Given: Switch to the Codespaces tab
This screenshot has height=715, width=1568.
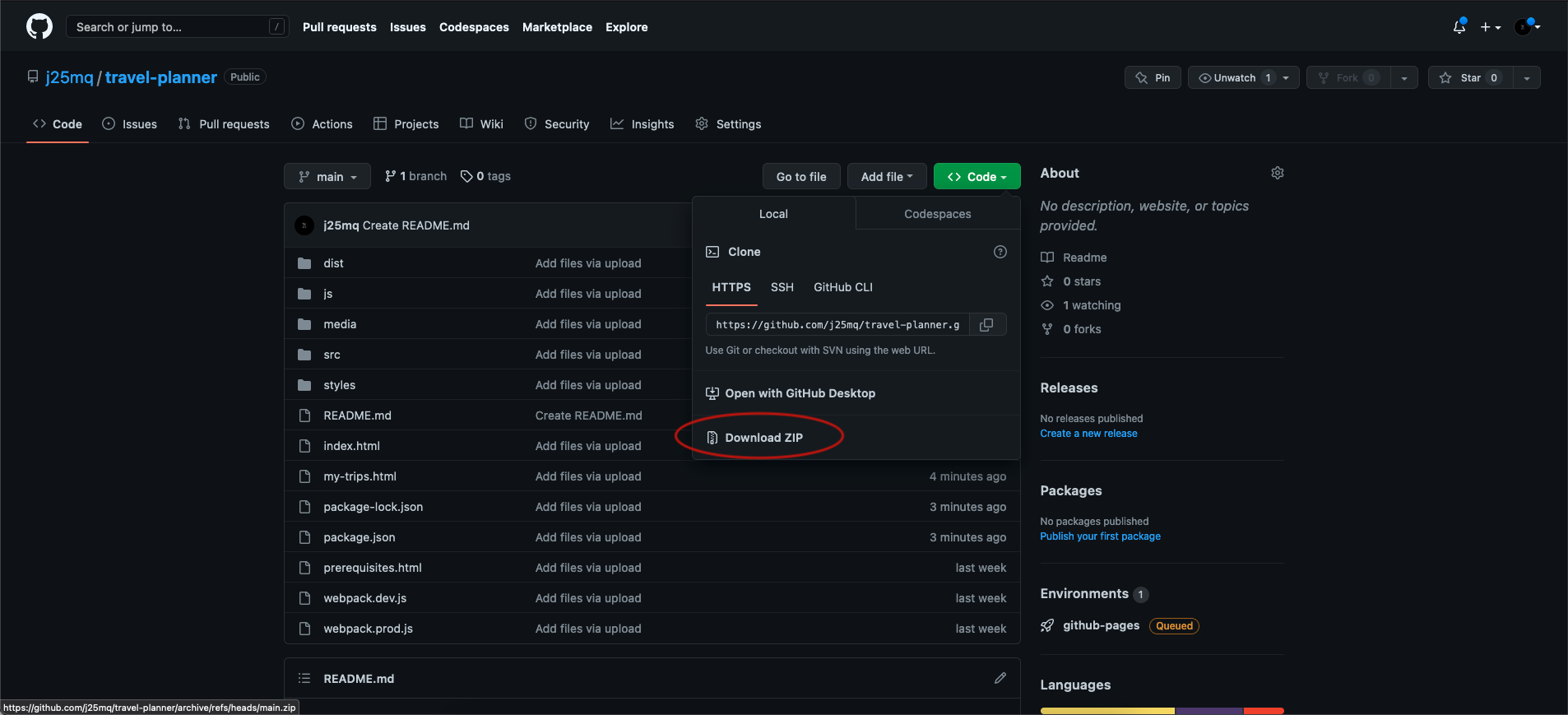Looking at the screenshot, I should (x=938, y=214).
